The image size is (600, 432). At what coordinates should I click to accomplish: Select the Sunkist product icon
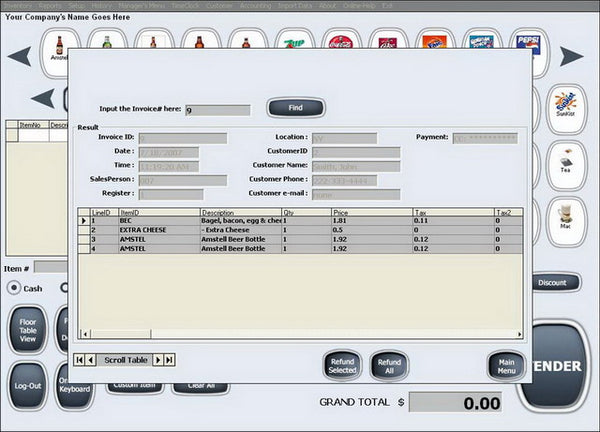(566, 109)
